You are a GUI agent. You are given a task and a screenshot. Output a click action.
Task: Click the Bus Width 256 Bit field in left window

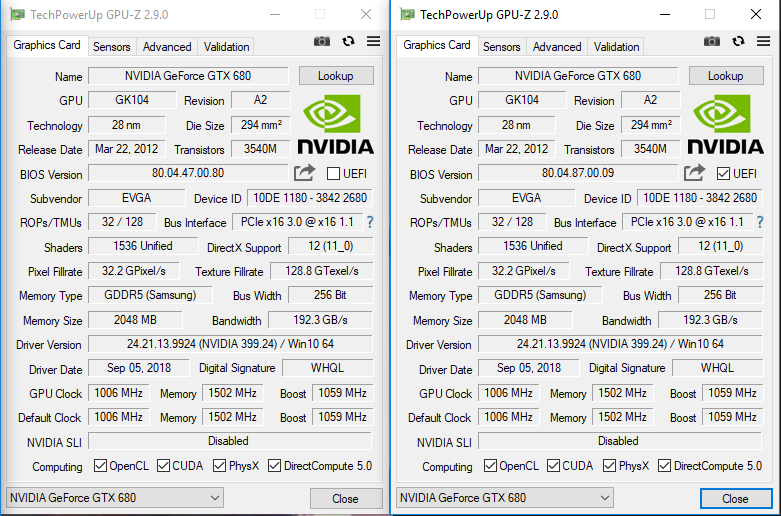click(x=330, y=295)
